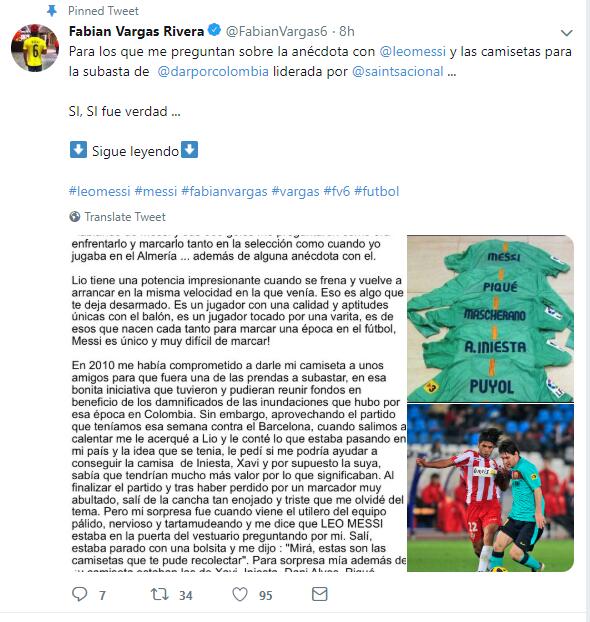590x622 pixels.
Task: Like the tweet with the heart icon
Action: 240,594
